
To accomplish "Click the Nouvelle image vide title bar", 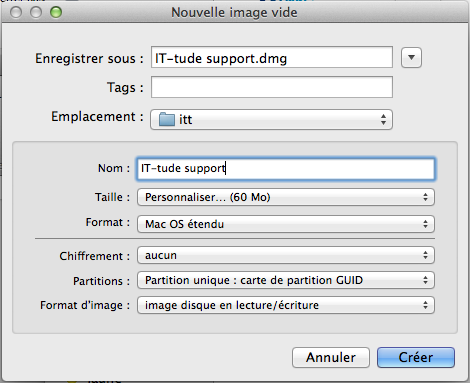I will pos(234,12).
